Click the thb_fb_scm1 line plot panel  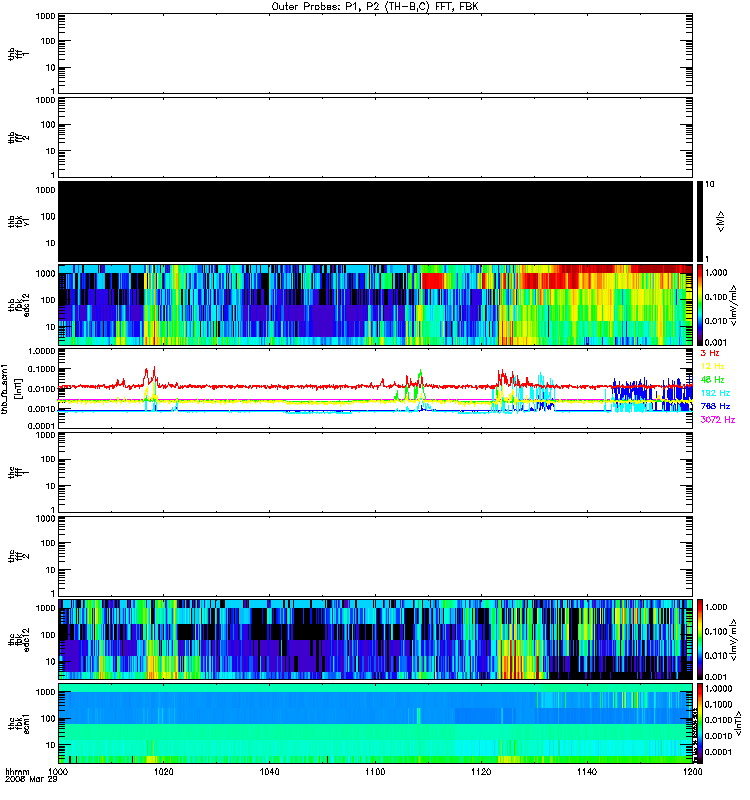(376, 389)
